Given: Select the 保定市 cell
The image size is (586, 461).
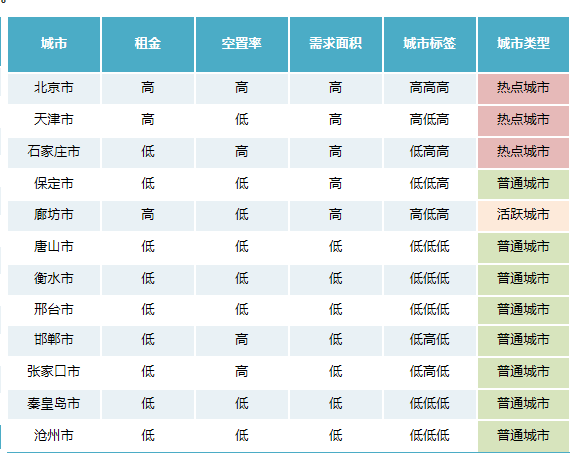Looking at the screenshot, I should [x=54, y=184].
